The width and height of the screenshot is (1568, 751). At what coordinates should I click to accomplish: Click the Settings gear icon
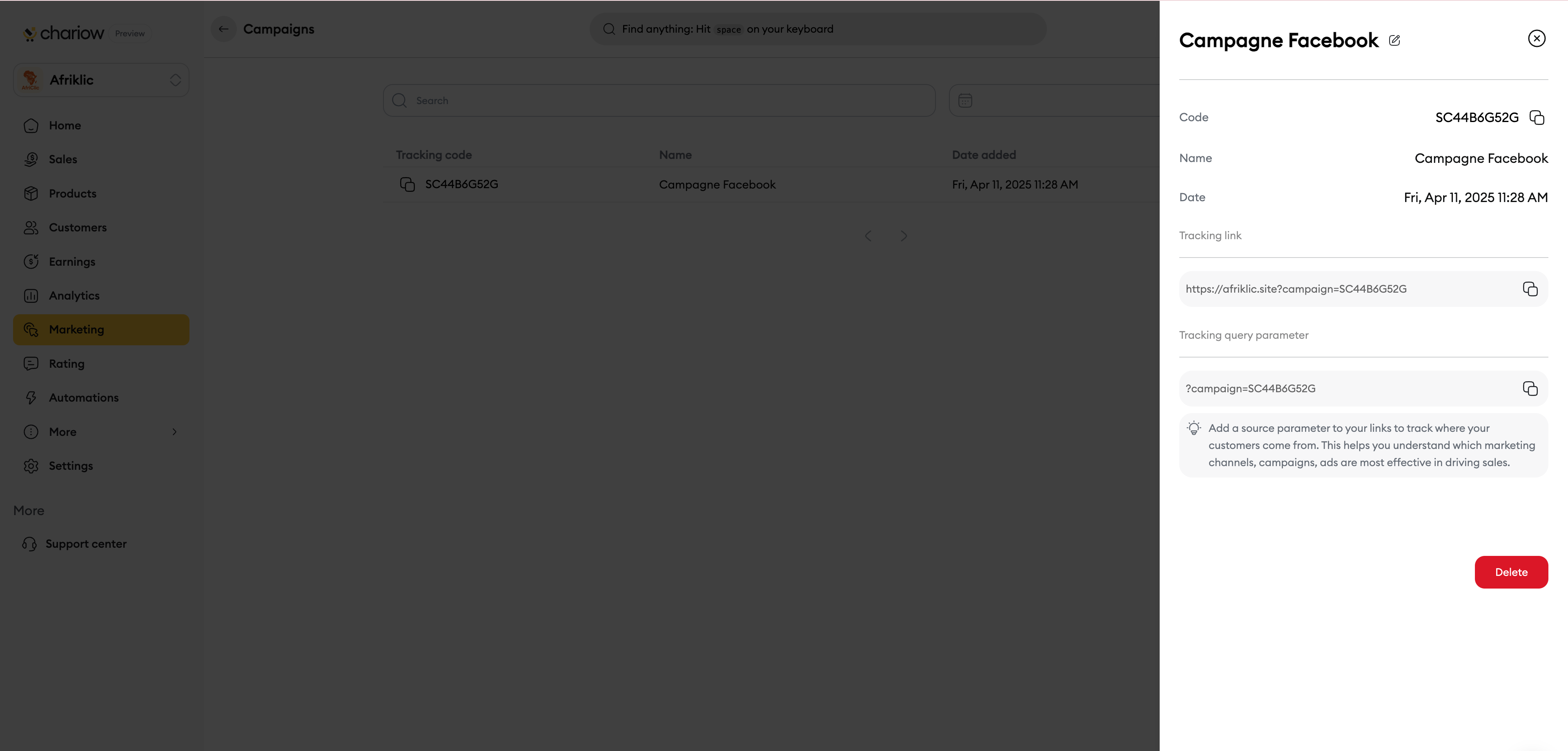click(x=31, y=466)
